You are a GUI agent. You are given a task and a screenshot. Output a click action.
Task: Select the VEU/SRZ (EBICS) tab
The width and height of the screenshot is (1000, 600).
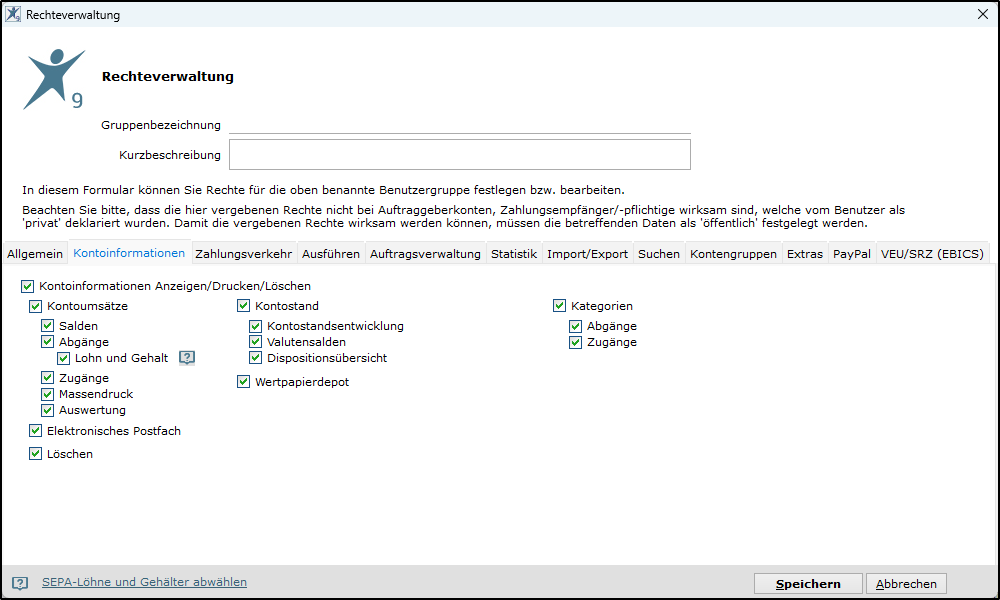pos(932,254)
